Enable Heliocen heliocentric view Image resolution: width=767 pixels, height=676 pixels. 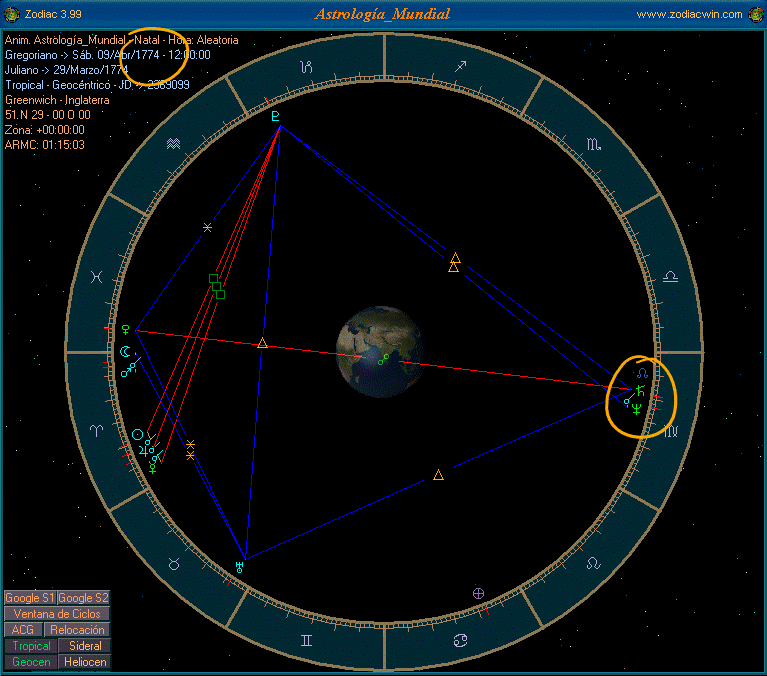(x=85, y=662)
